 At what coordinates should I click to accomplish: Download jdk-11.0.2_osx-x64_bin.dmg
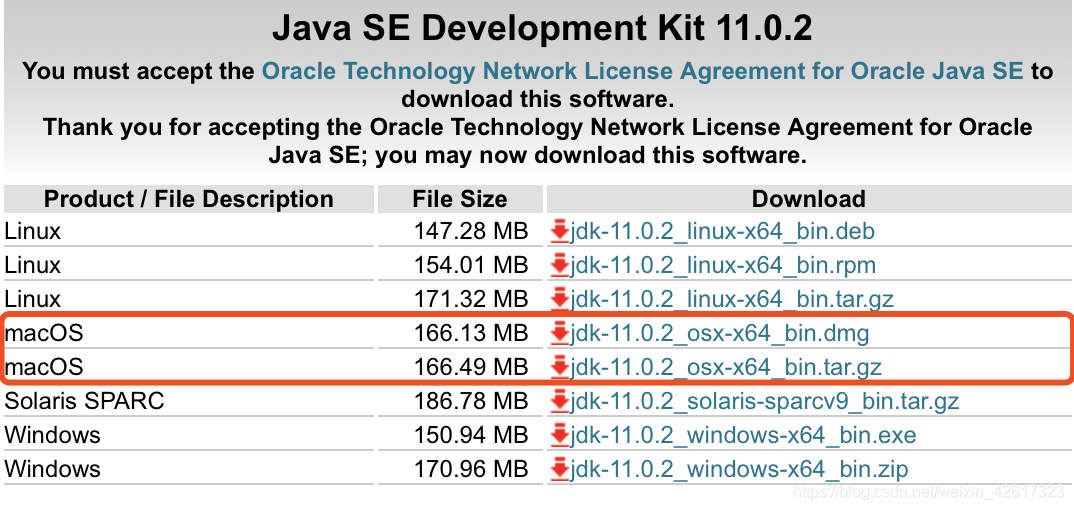(720, 333)
